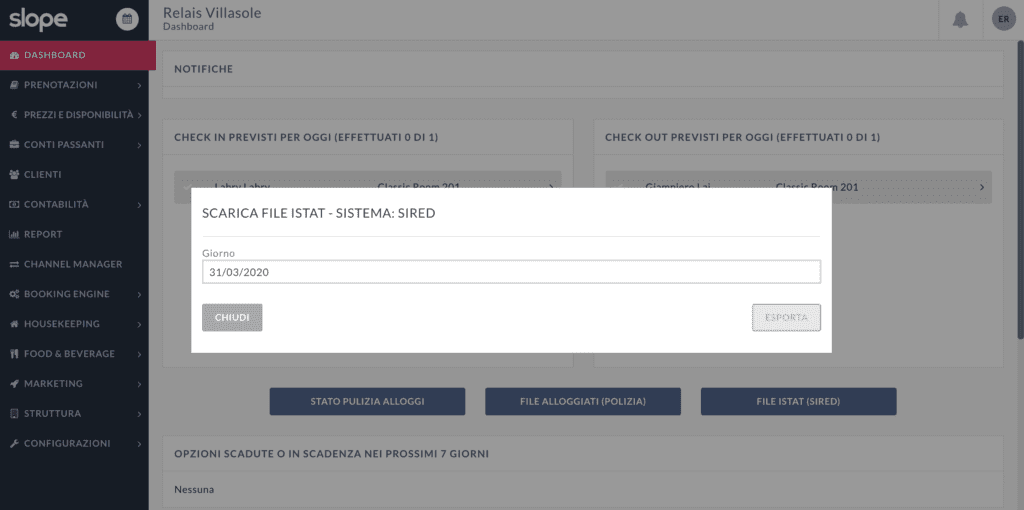Open the ER user avatar menu
The width and height of the screenshot is (1024, 510).
click(x=1003, y=19)
